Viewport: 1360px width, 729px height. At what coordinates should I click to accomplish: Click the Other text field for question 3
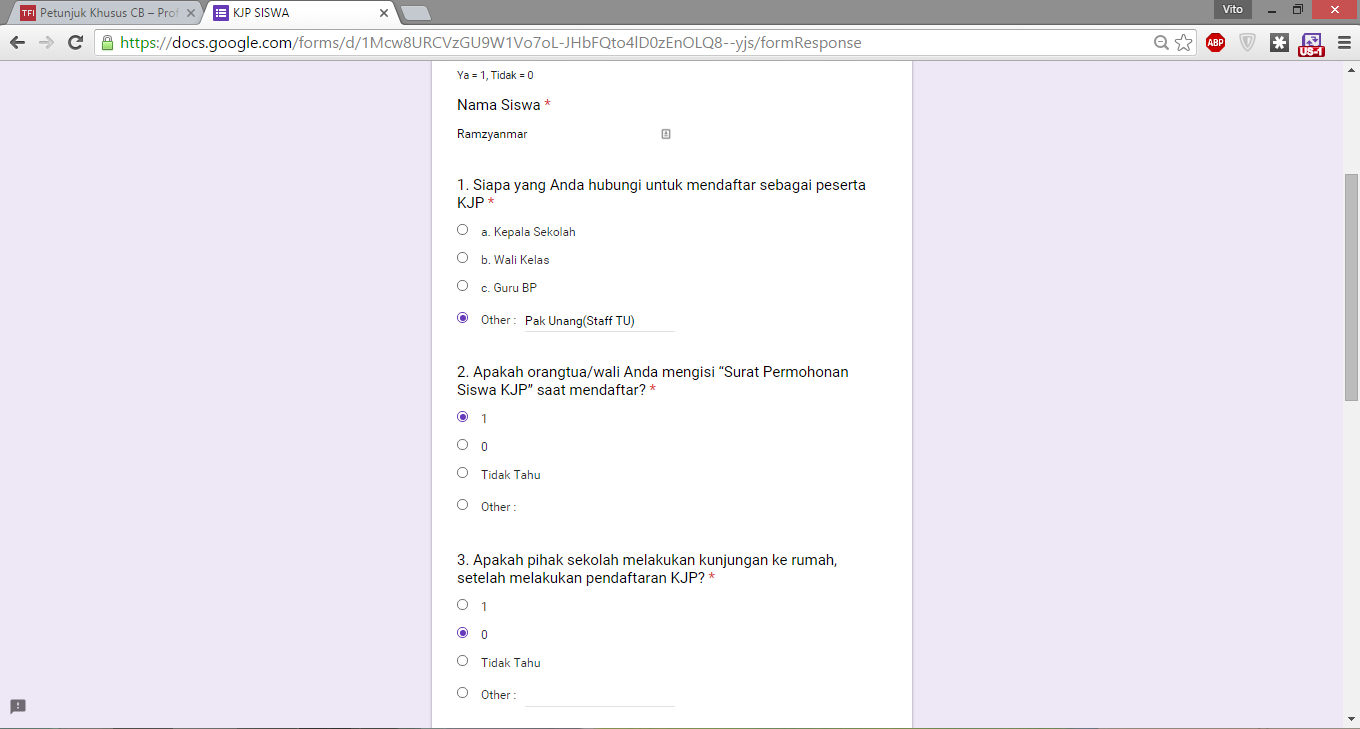tap(600, 695)
